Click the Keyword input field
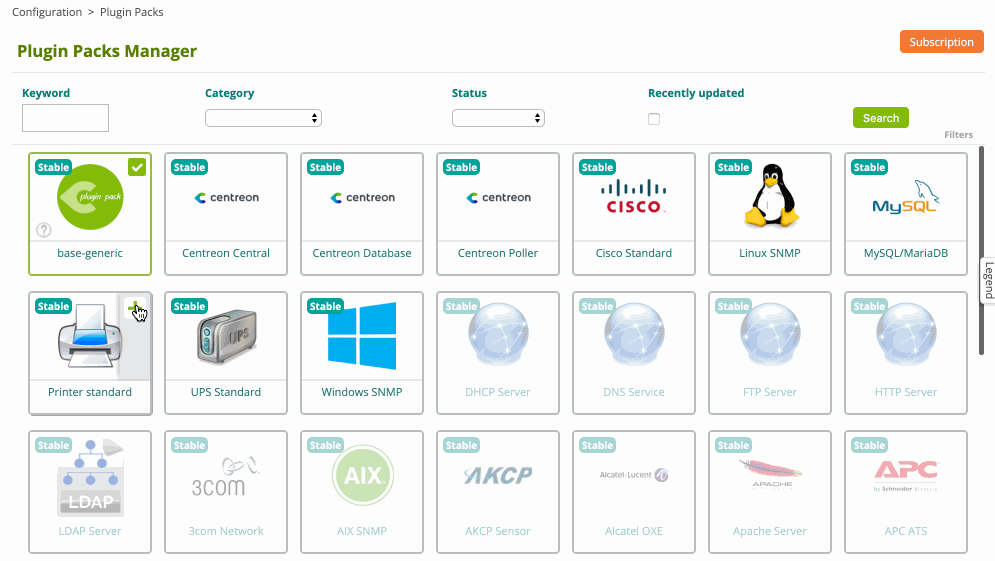 coord(65,118)
